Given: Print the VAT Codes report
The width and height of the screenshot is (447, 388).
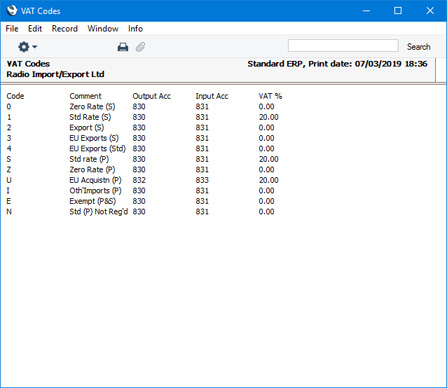Looking at the screenshot, I should click(123, 47).
